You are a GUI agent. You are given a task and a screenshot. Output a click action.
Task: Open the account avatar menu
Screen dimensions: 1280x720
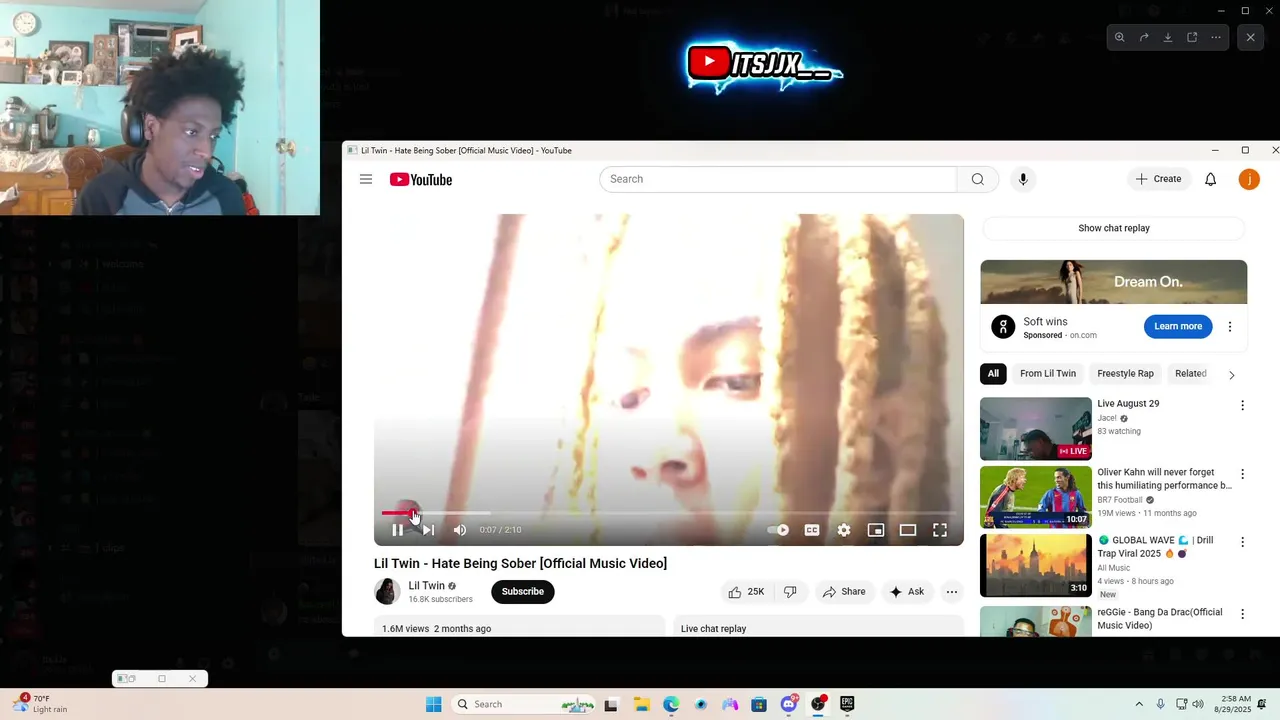tap(1249, 179)
